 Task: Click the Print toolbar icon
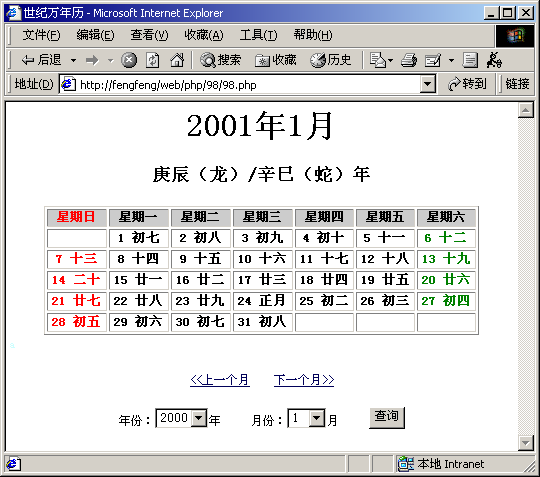pyautogui.click(x=409, y=60)
